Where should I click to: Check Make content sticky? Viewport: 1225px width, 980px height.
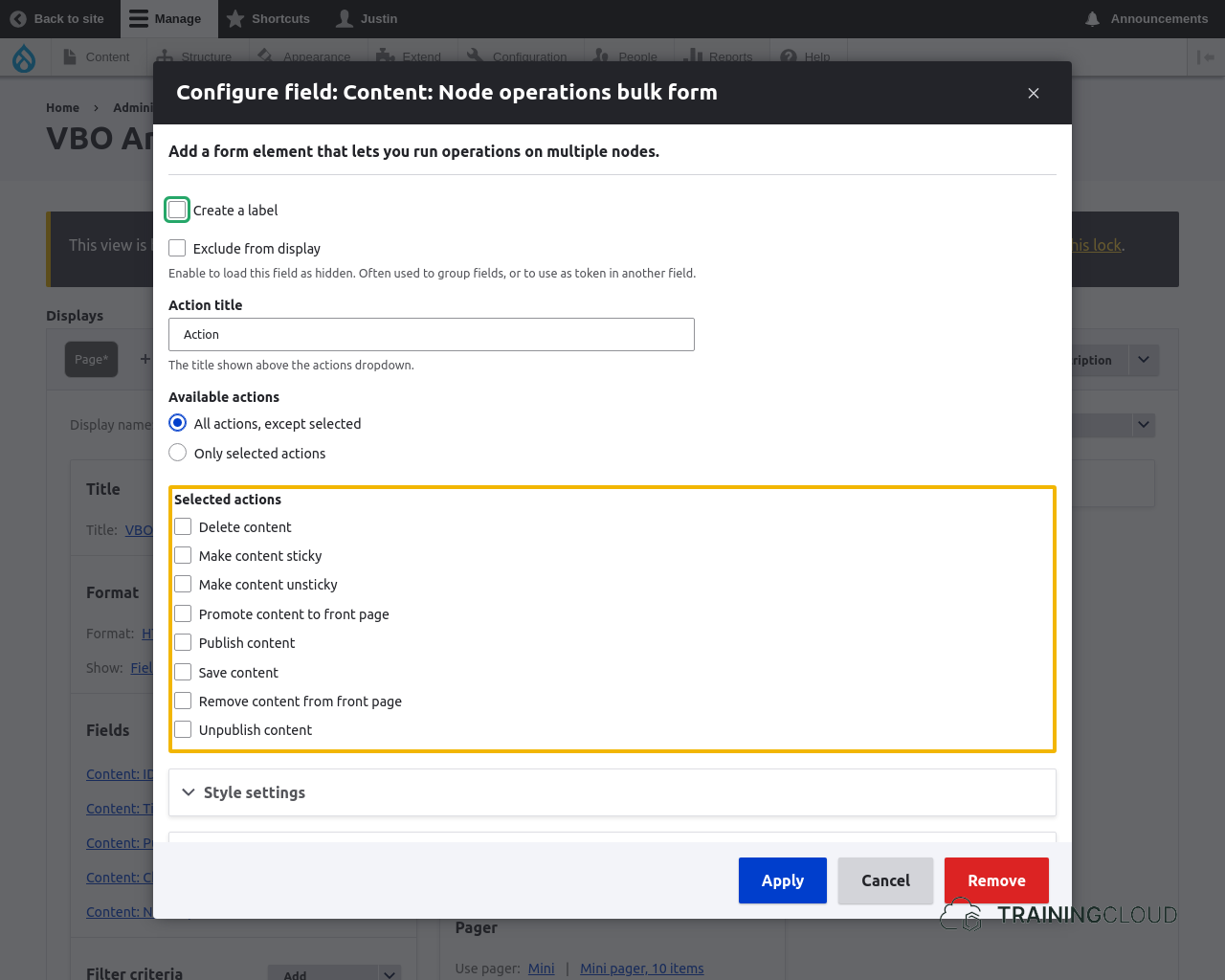click(183, 555)
